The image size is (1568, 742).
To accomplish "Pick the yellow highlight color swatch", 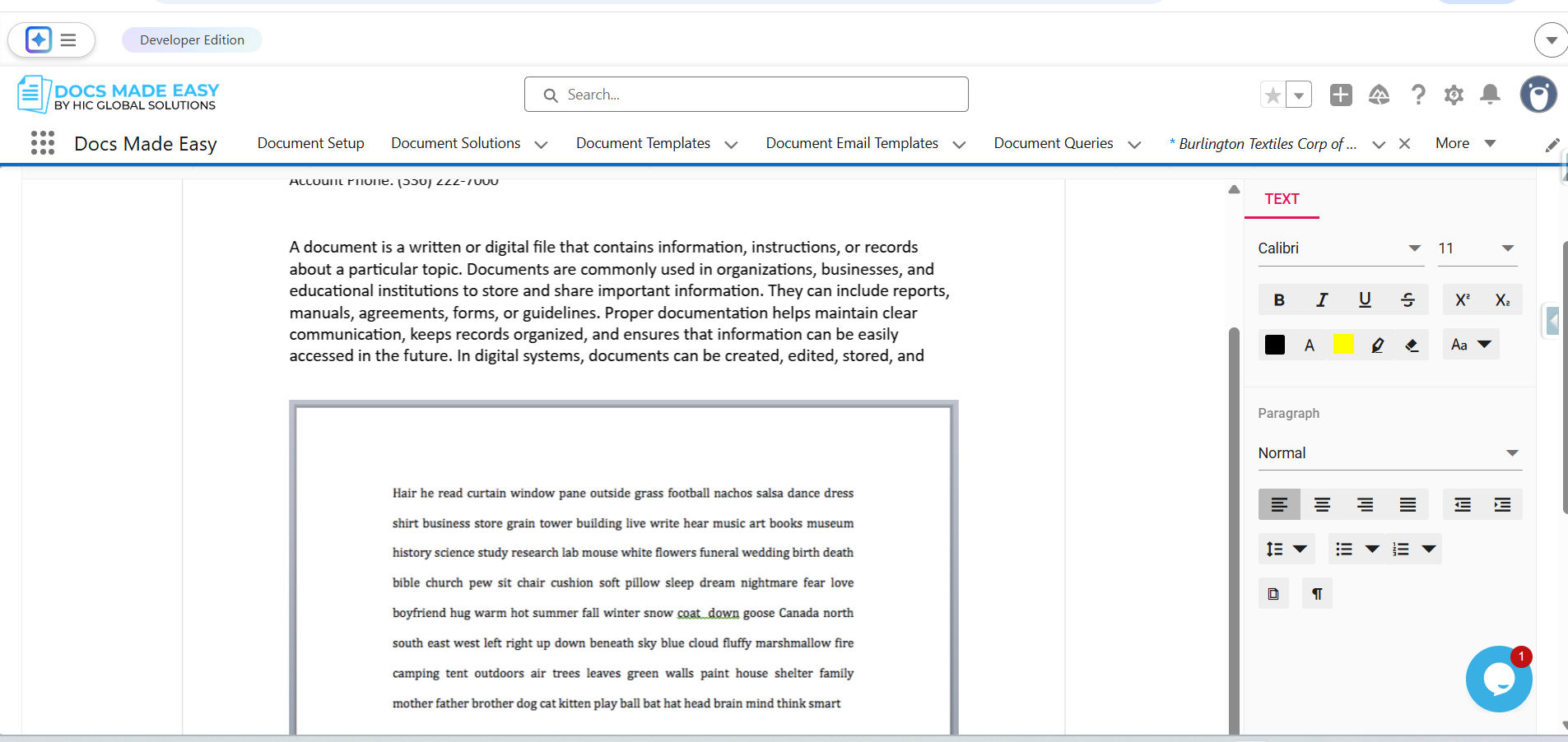I will (x=1343, y=345).
